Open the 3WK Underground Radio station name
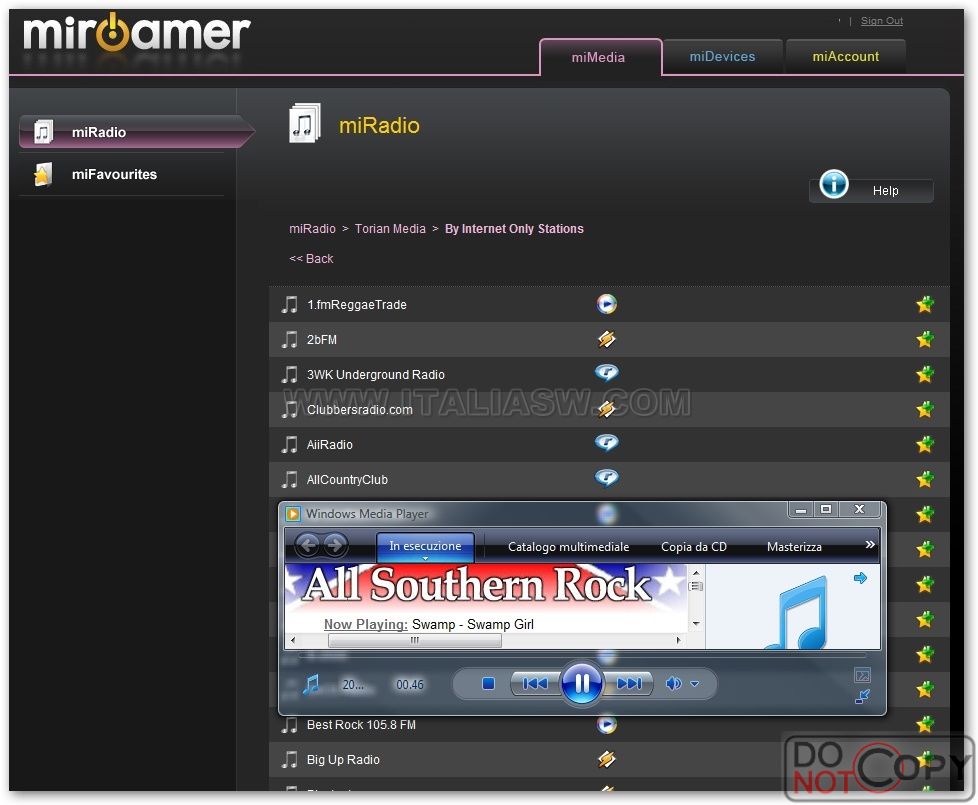Screen dimensions: 978x805 point(375,375)
